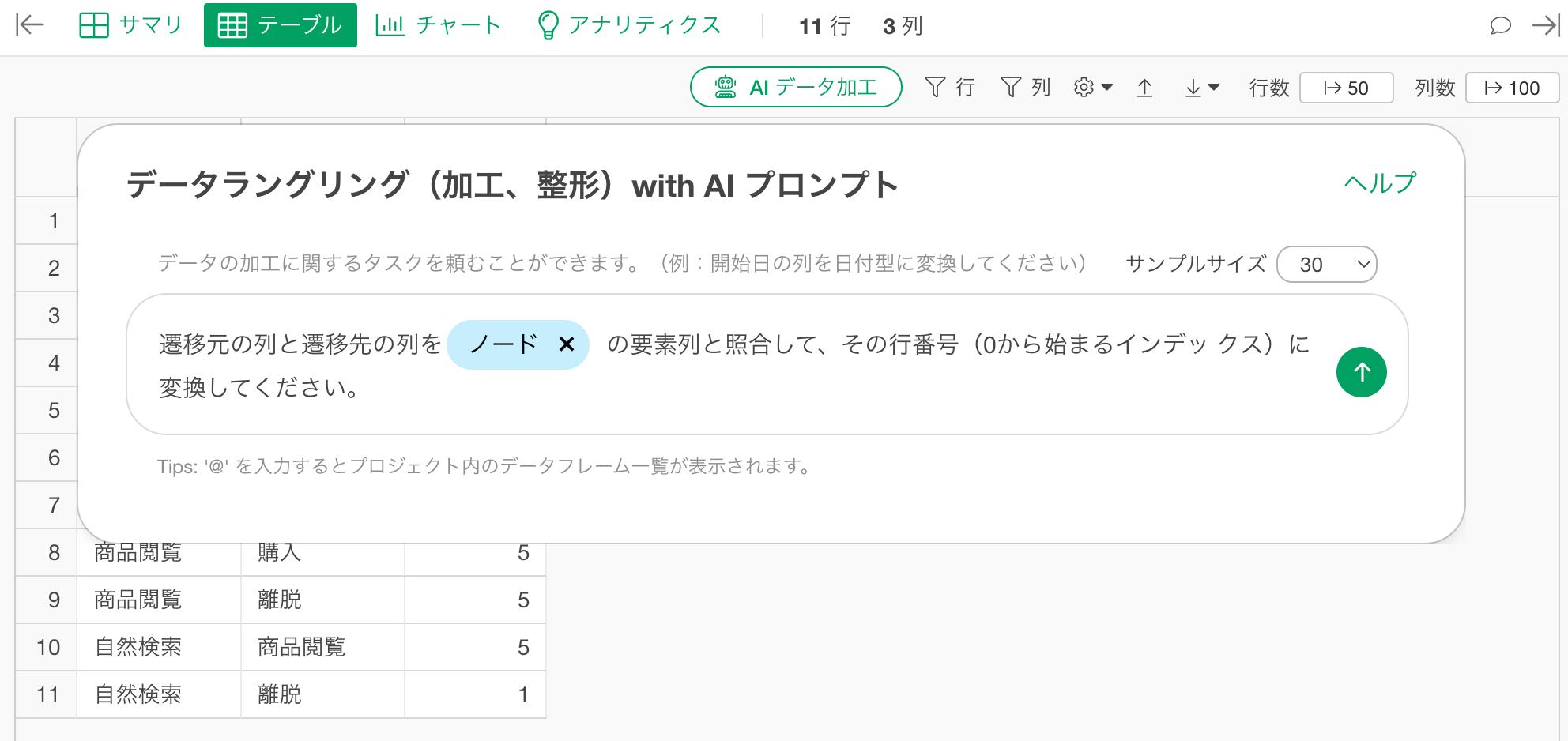Open the comment speech bubble icon
This screenshot has height=741, width=1568.
click(x=1499, y=25)
